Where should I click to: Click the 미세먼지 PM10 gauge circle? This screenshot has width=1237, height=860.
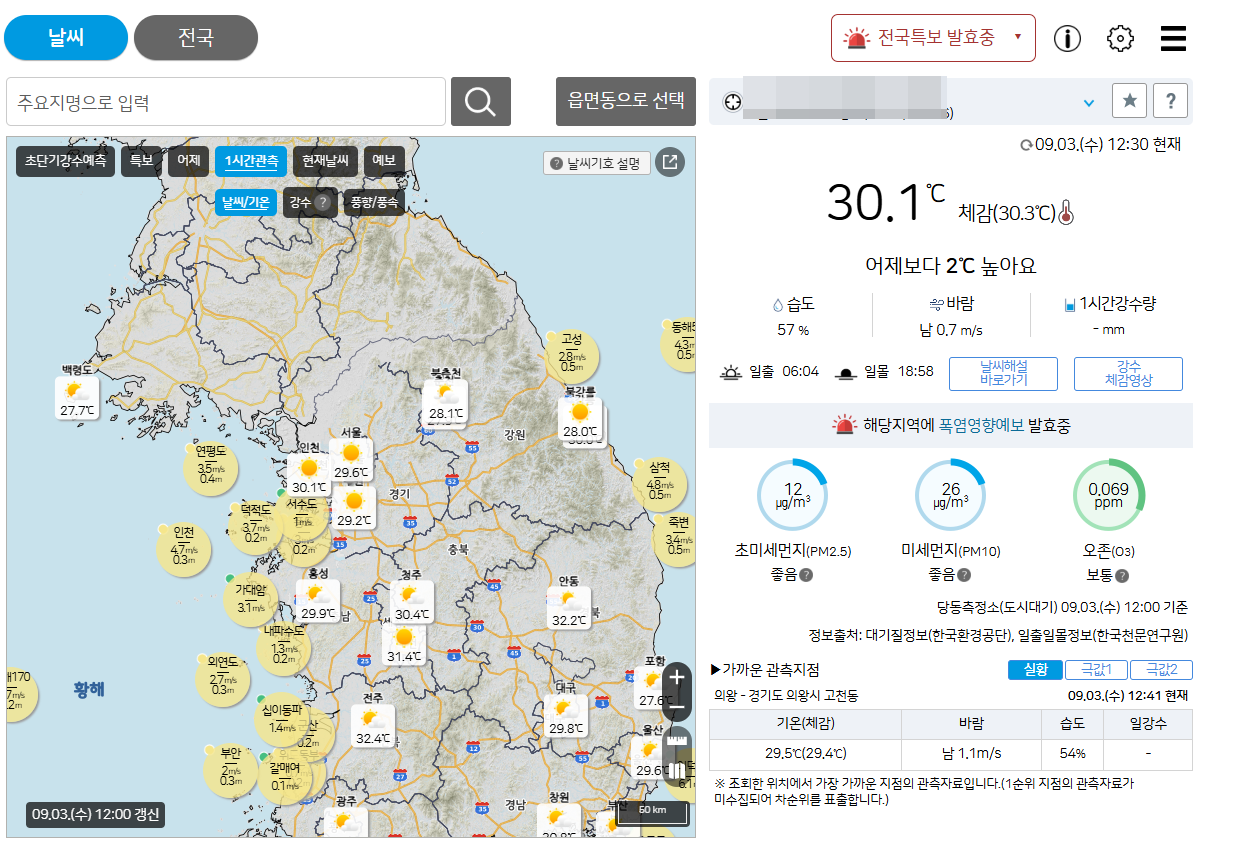[x=951, y=494]
